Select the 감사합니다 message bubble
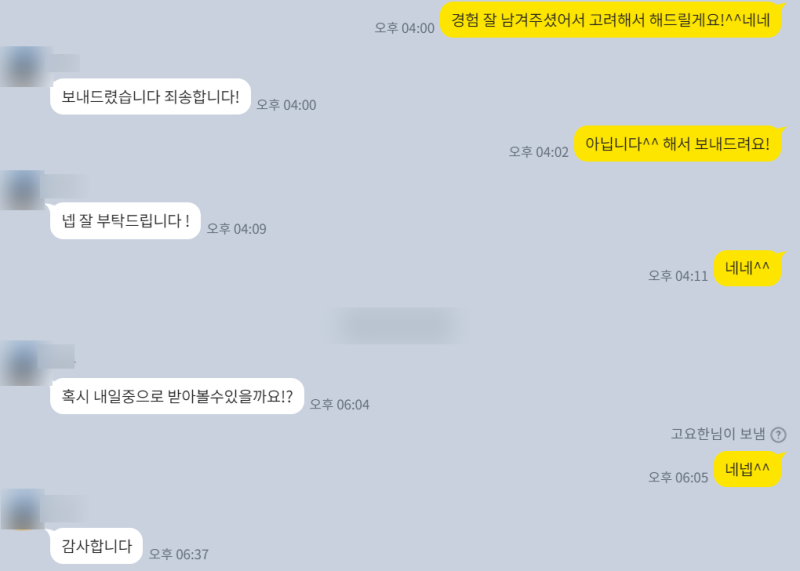 (x=96, y=546)
